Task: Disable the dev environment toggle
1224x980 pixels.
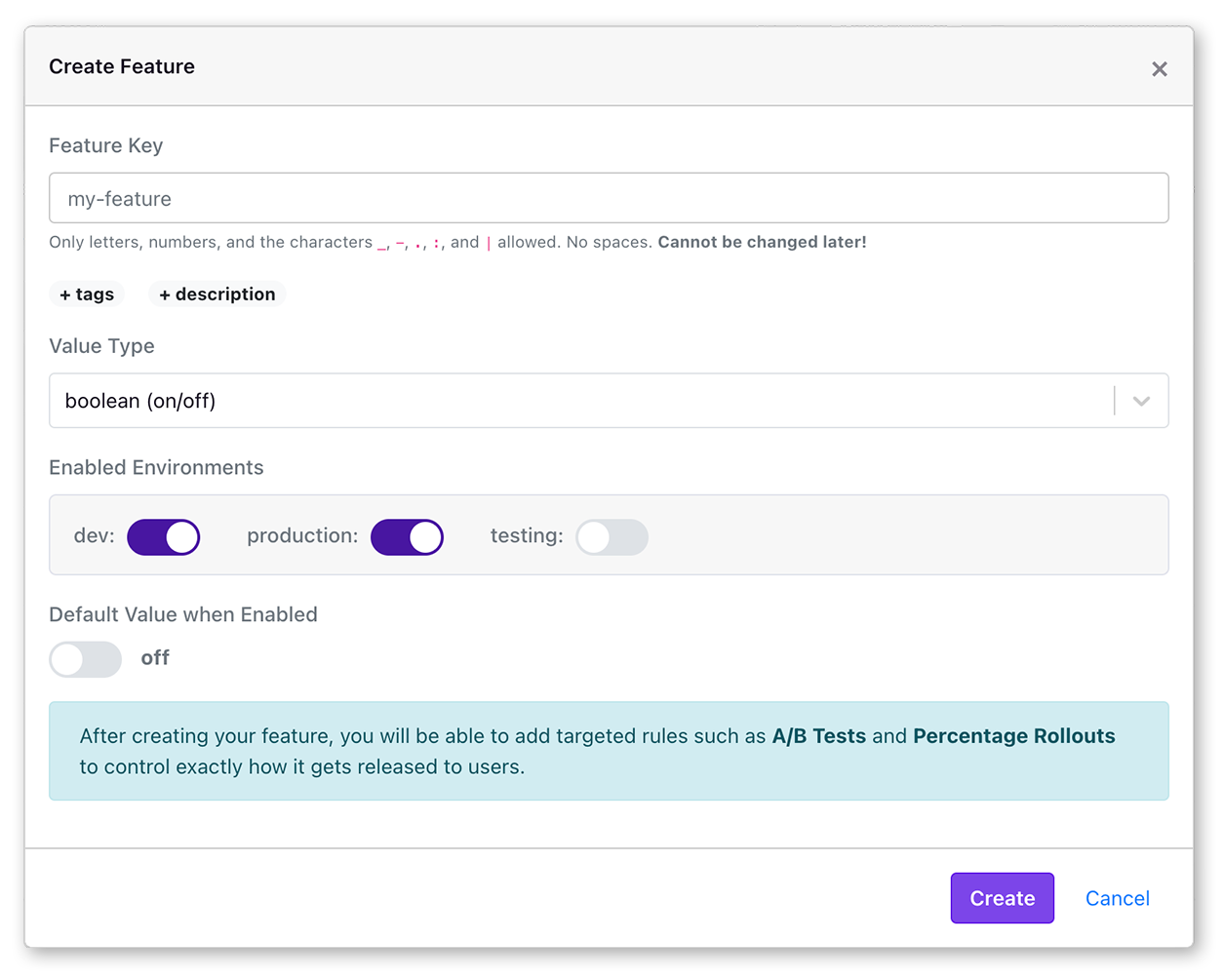Action: [163, 536]
